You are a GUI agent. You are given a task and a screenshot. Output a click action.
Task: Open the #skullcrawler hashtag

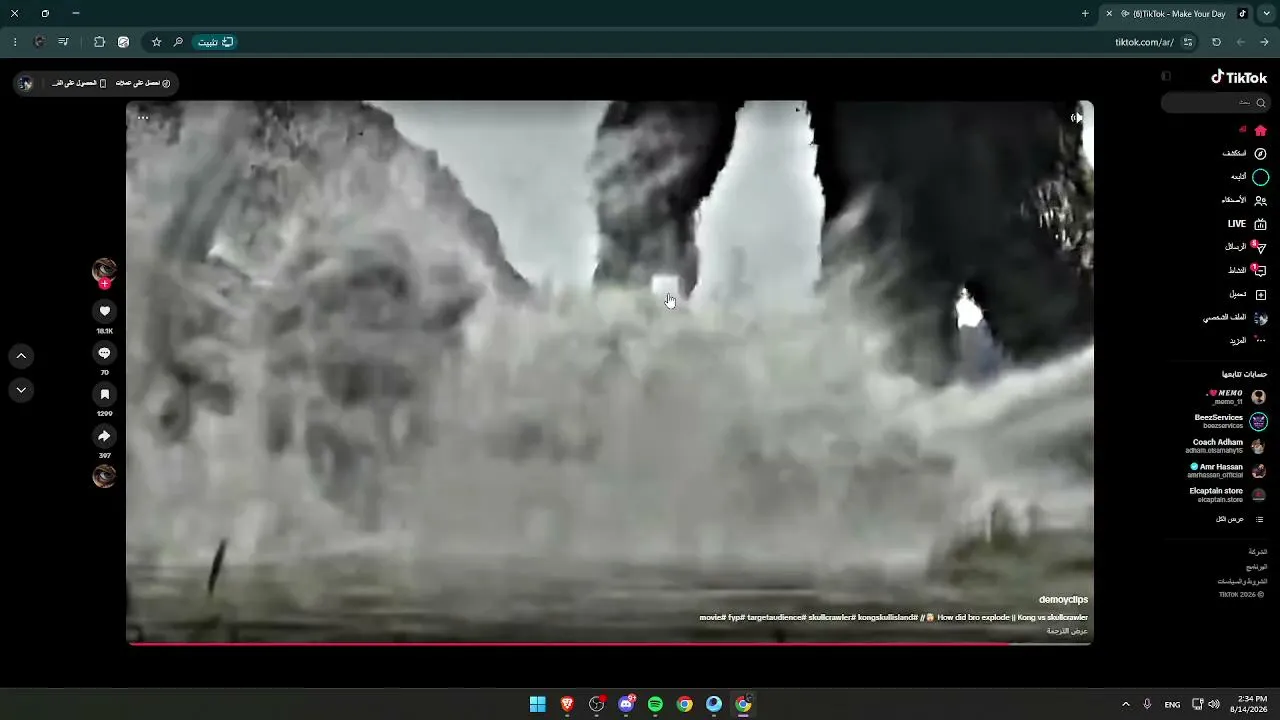(x=832, y=618)
